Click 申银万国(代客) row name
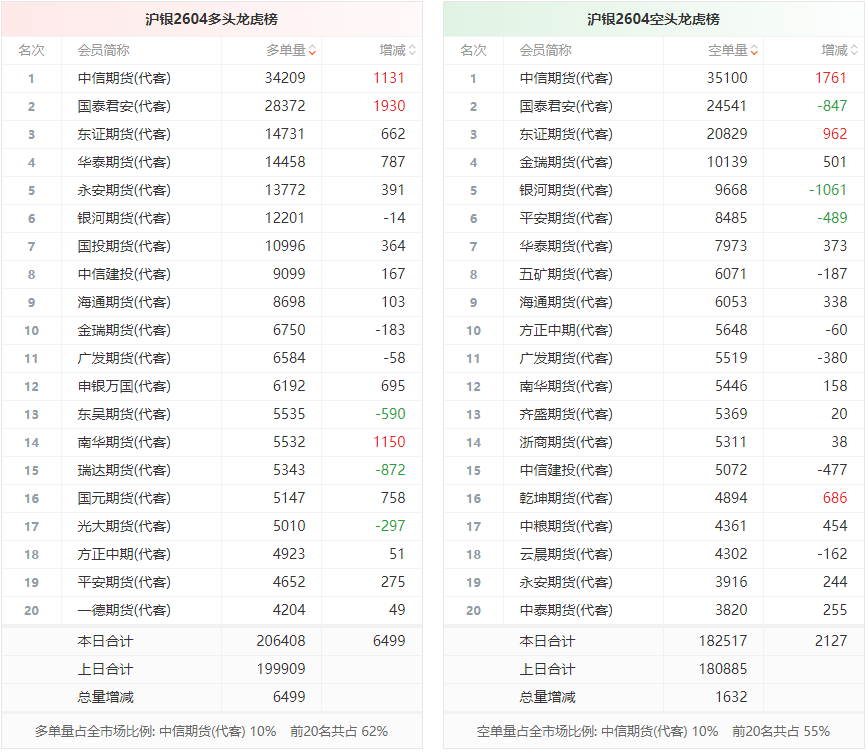868x753 pixels. pyautogui.click(x=124, y=386)
